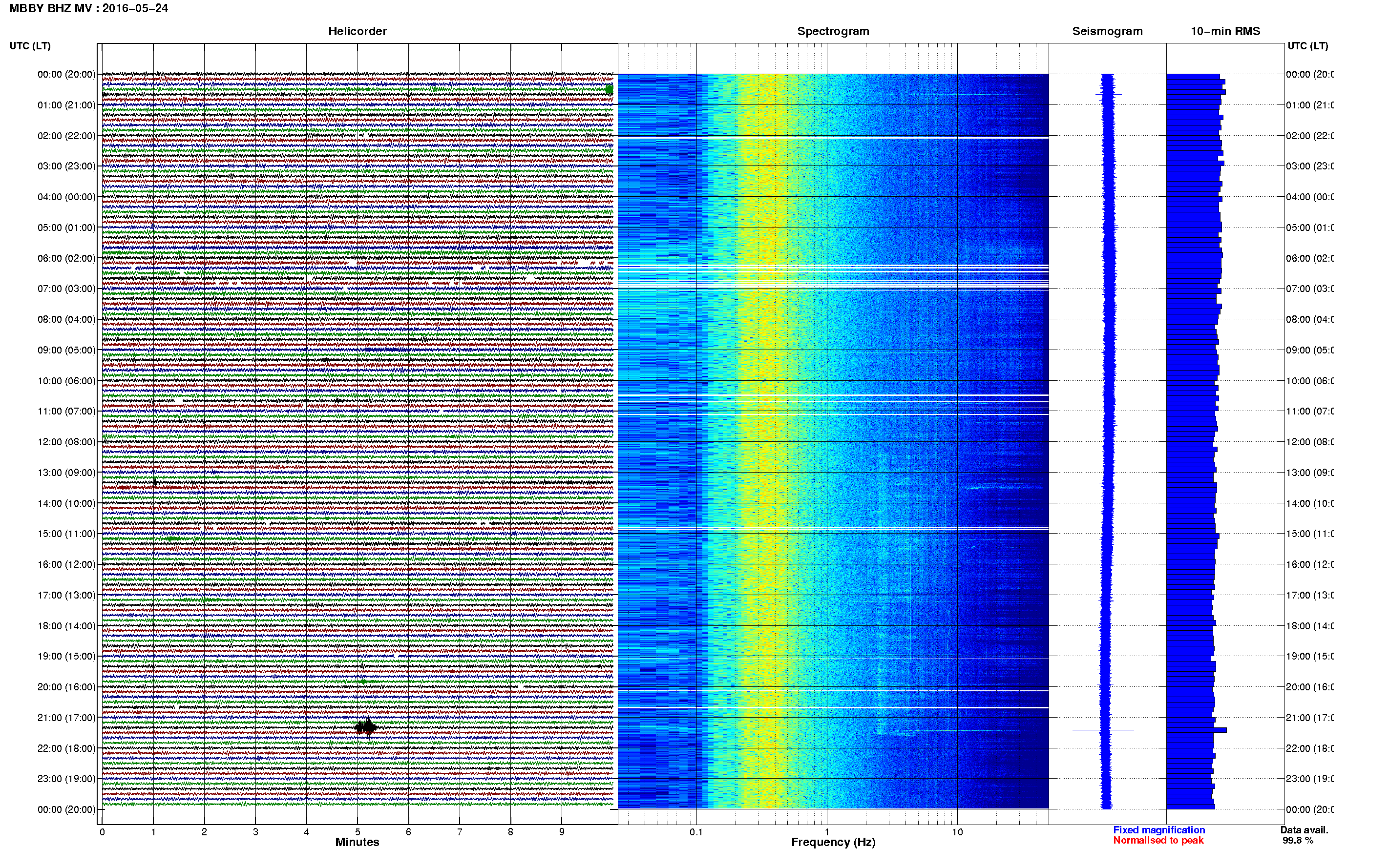Click the left 08:00 (04:00) time label

tap(66, 319)
